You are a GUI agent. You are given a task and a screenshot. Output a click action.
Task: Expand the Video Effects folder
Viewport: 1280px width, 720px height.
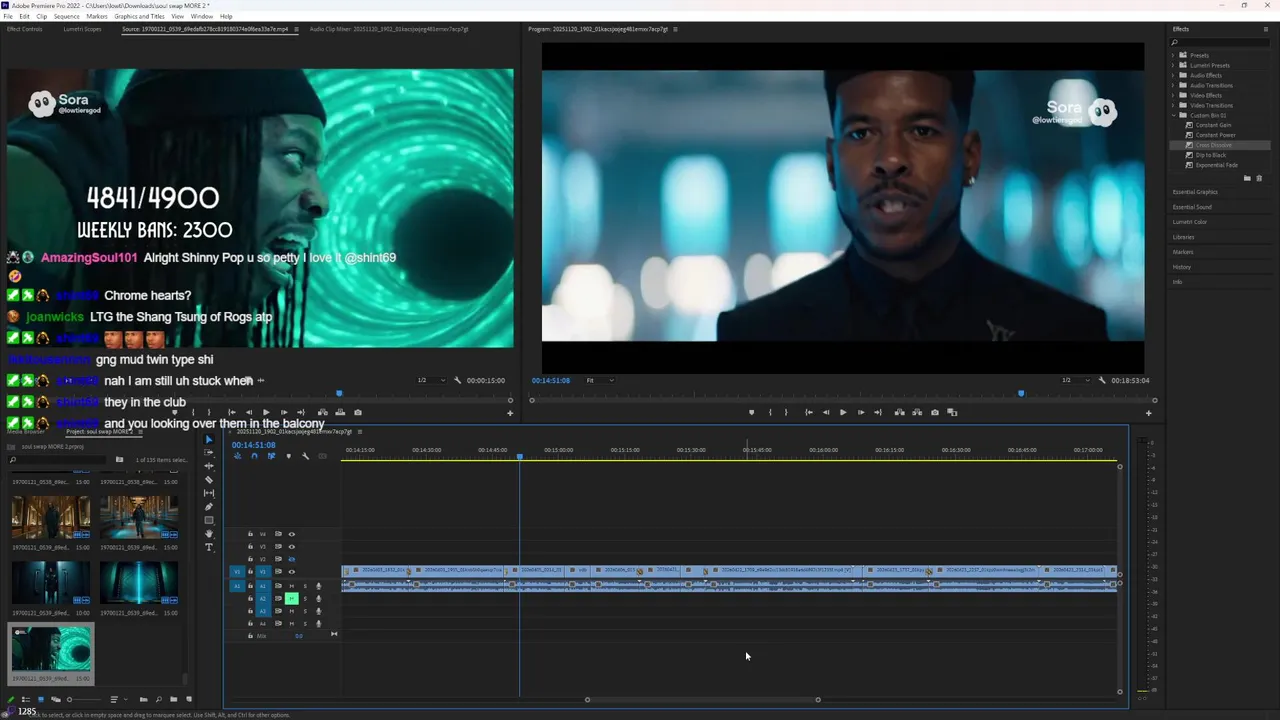click(x=1174, y=95)
